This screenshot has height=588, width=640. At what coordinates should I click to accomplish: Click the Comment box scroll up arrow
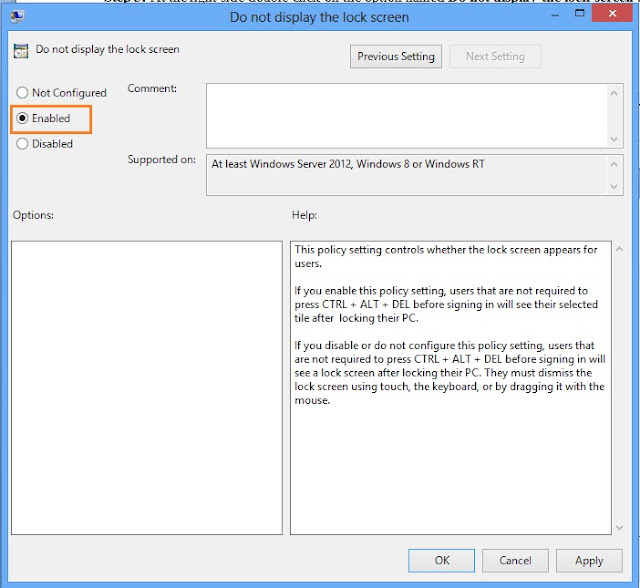[614, 93]
